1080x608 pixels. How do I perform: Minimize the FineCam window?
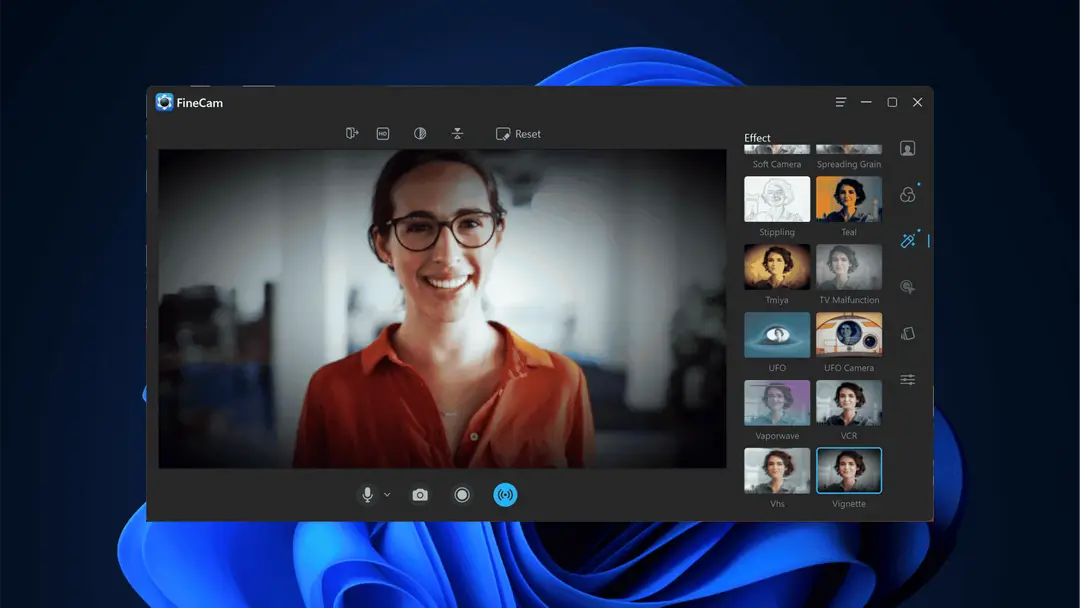pyautogui.click(x=866, y=102)
